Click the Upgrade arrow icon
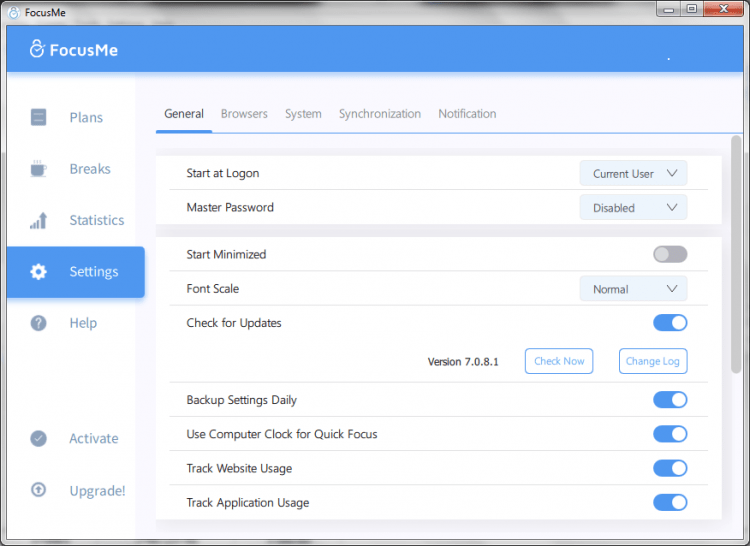Viewport: 750px width, 546px height. pyautogui.click(x=38, y=490)
